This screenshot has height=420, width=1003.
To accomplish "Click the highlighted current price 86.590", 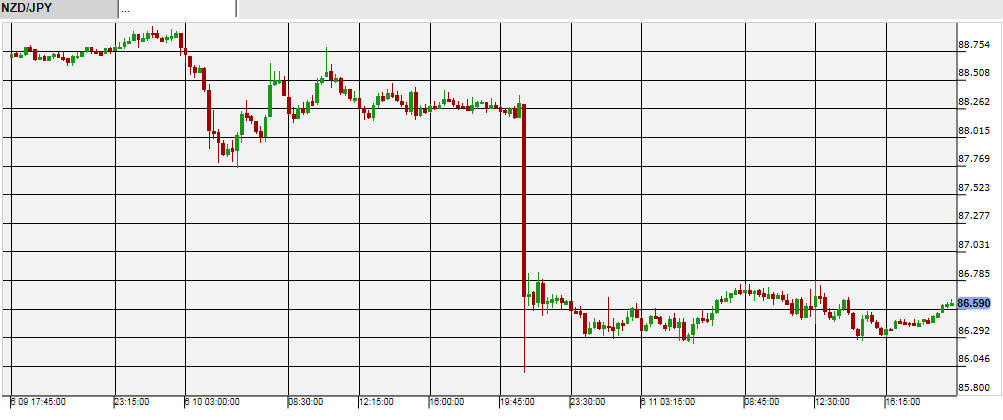I will coord(974,303).
